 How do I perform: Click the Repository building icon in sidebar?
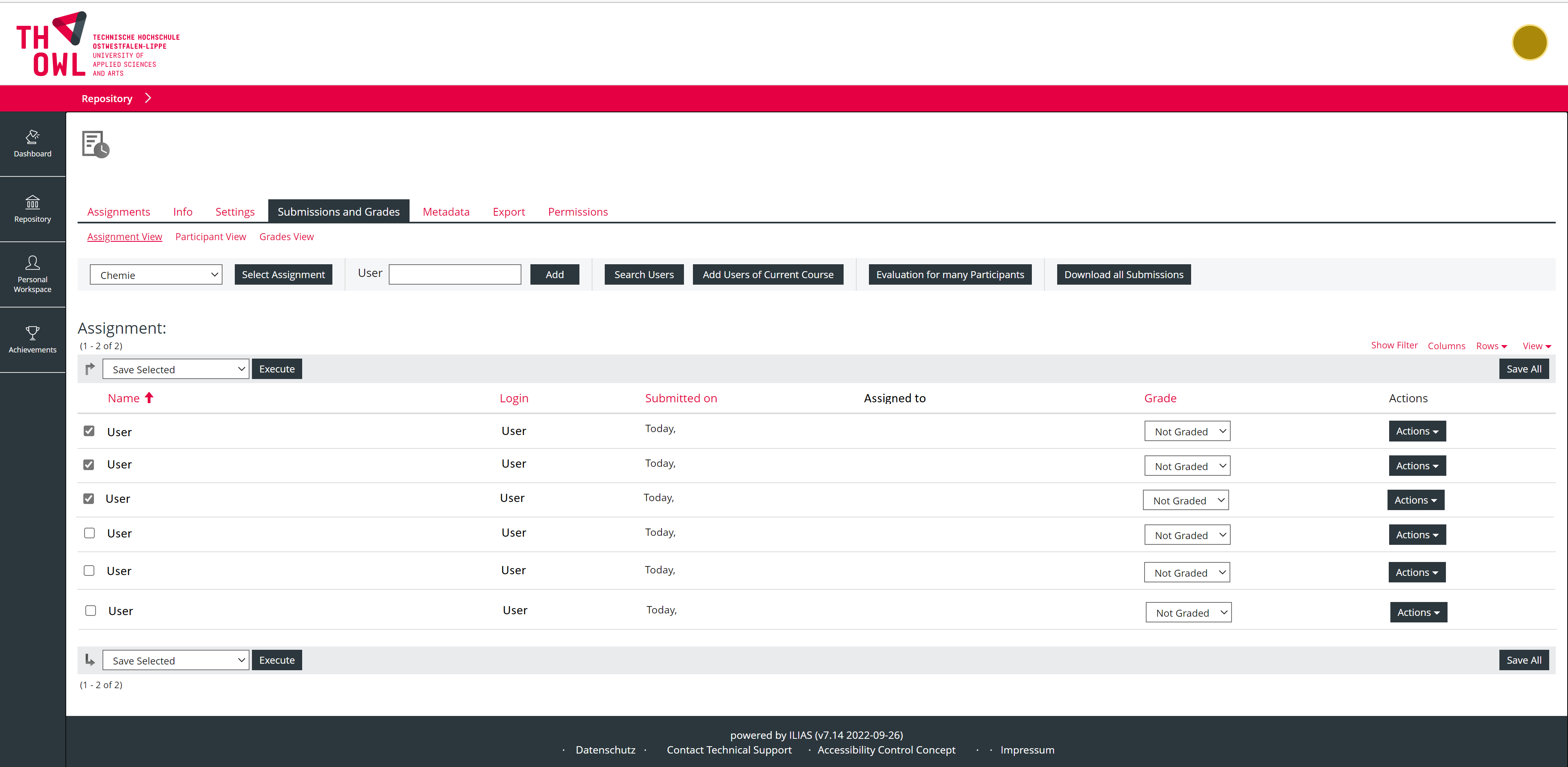pyautogui.click(x=32, y=202)
